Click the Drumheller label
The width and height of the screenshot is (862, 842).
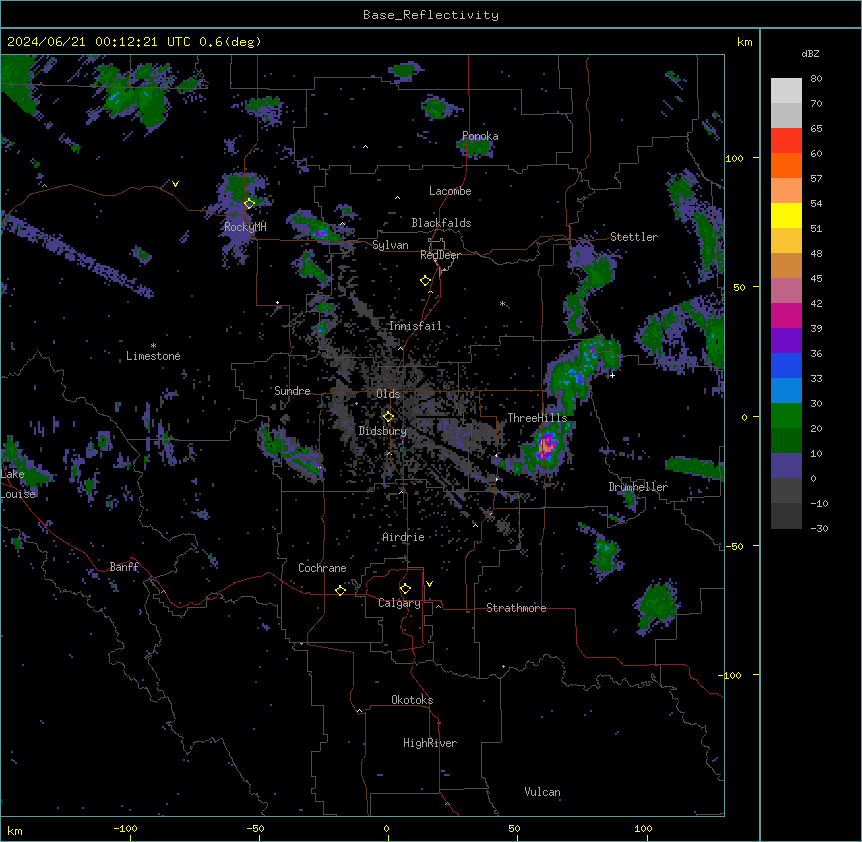click(x=638, y=487)
